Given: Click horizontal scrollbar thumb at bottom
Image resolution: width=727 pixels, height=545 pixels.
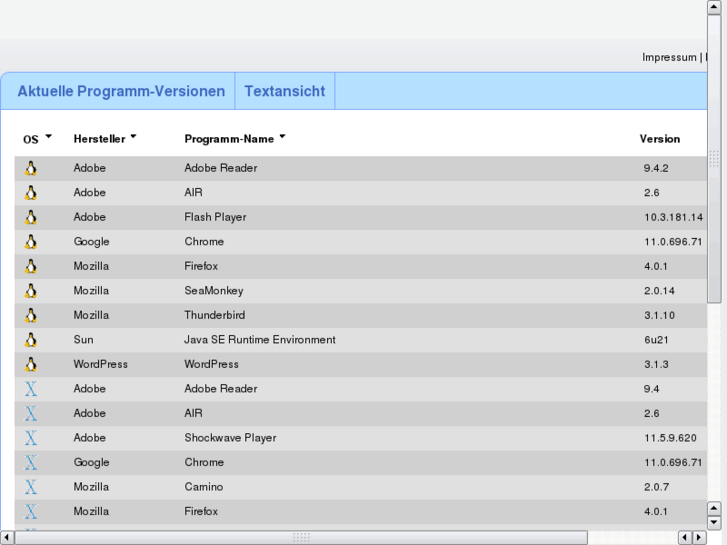Looking at the screenshot, I should click(301, 538).
